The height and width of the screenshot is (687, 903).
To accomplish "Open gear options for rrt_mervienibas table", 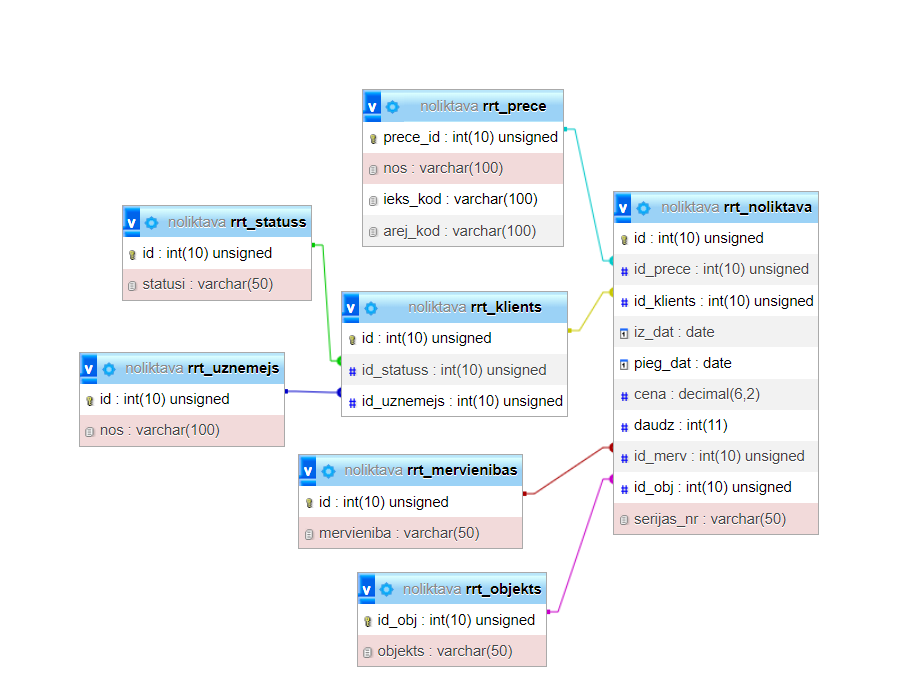I will [328, 470].
